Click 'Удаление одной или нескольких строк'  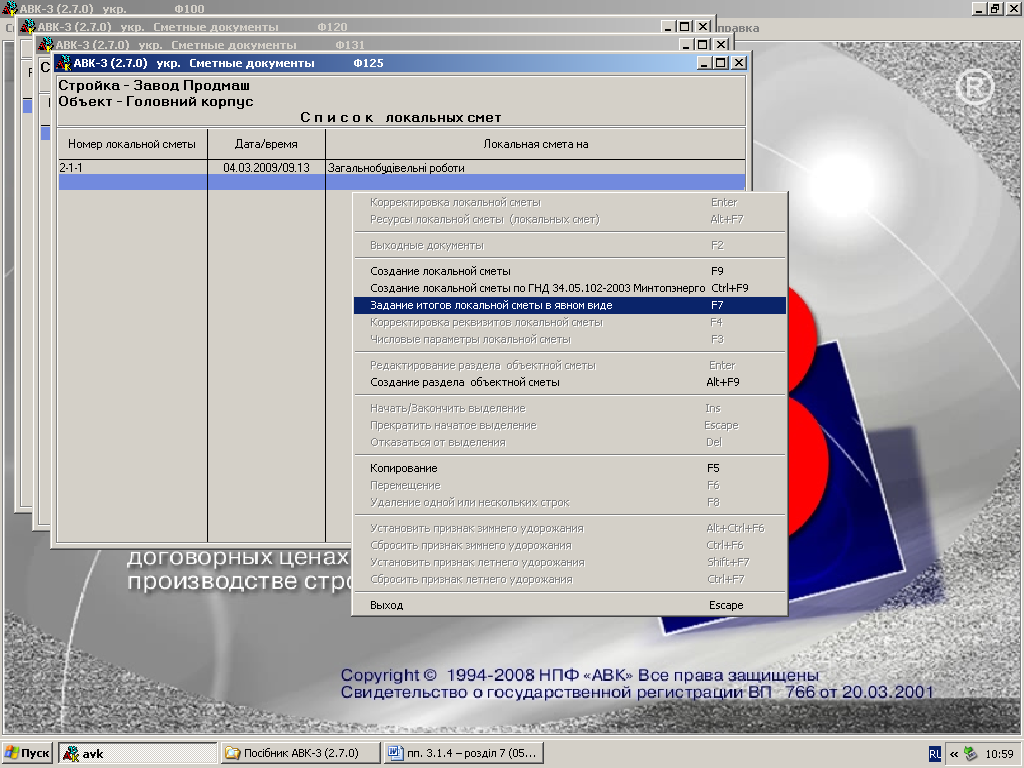[x=569, y=502]
